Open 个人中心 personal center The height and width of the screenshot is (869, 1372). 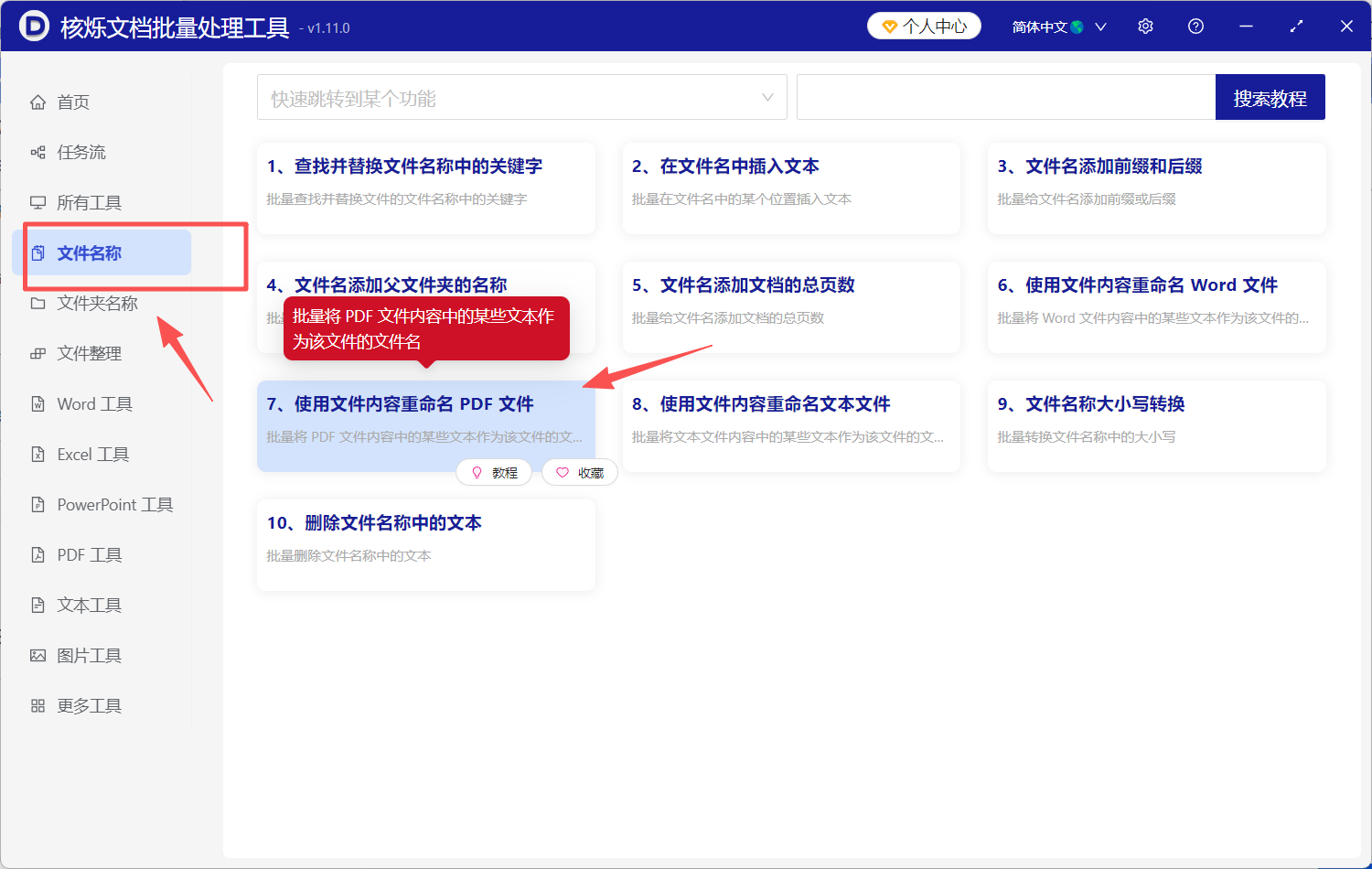pyautogui.click(x=924, y=26)
